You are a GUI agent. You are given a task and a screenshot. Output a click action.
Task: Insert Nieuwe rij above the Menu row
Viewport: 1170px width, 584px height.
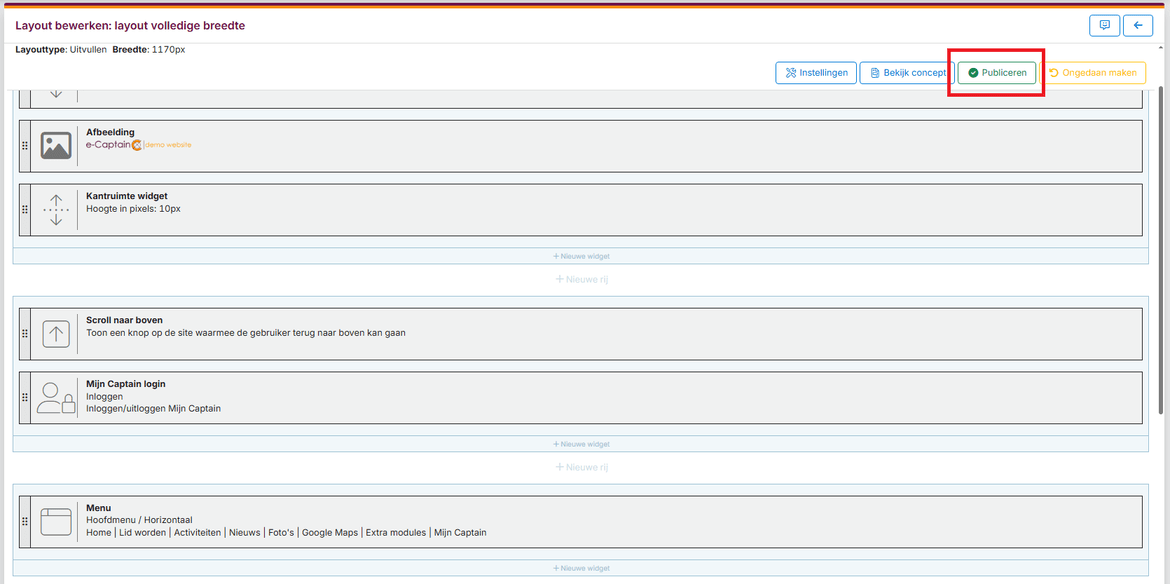581,467
